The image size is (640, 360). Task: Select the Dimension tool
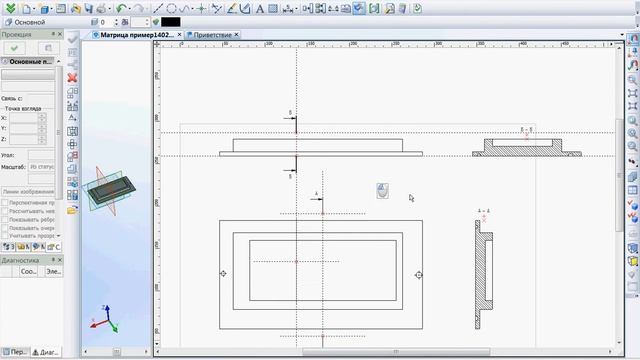287,9
